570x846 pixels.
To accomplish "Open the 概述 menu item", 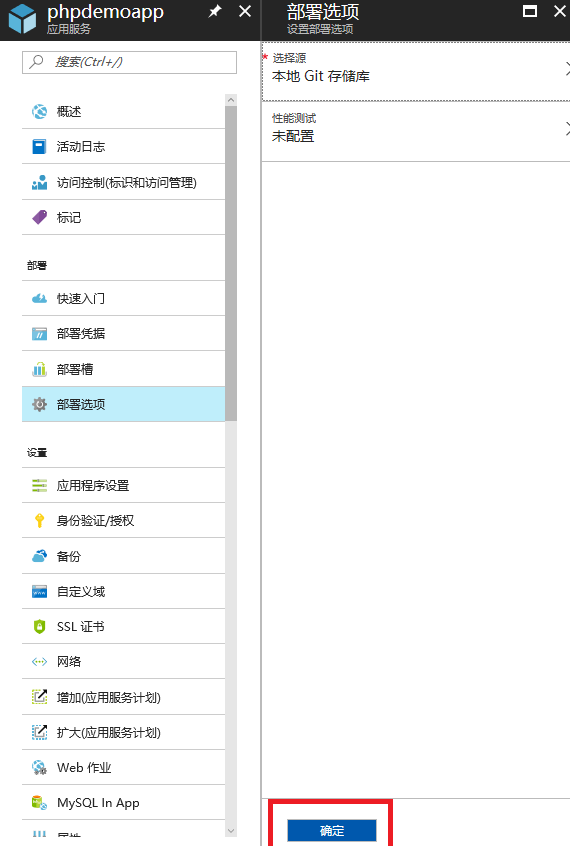I will (x=124, y=112).
